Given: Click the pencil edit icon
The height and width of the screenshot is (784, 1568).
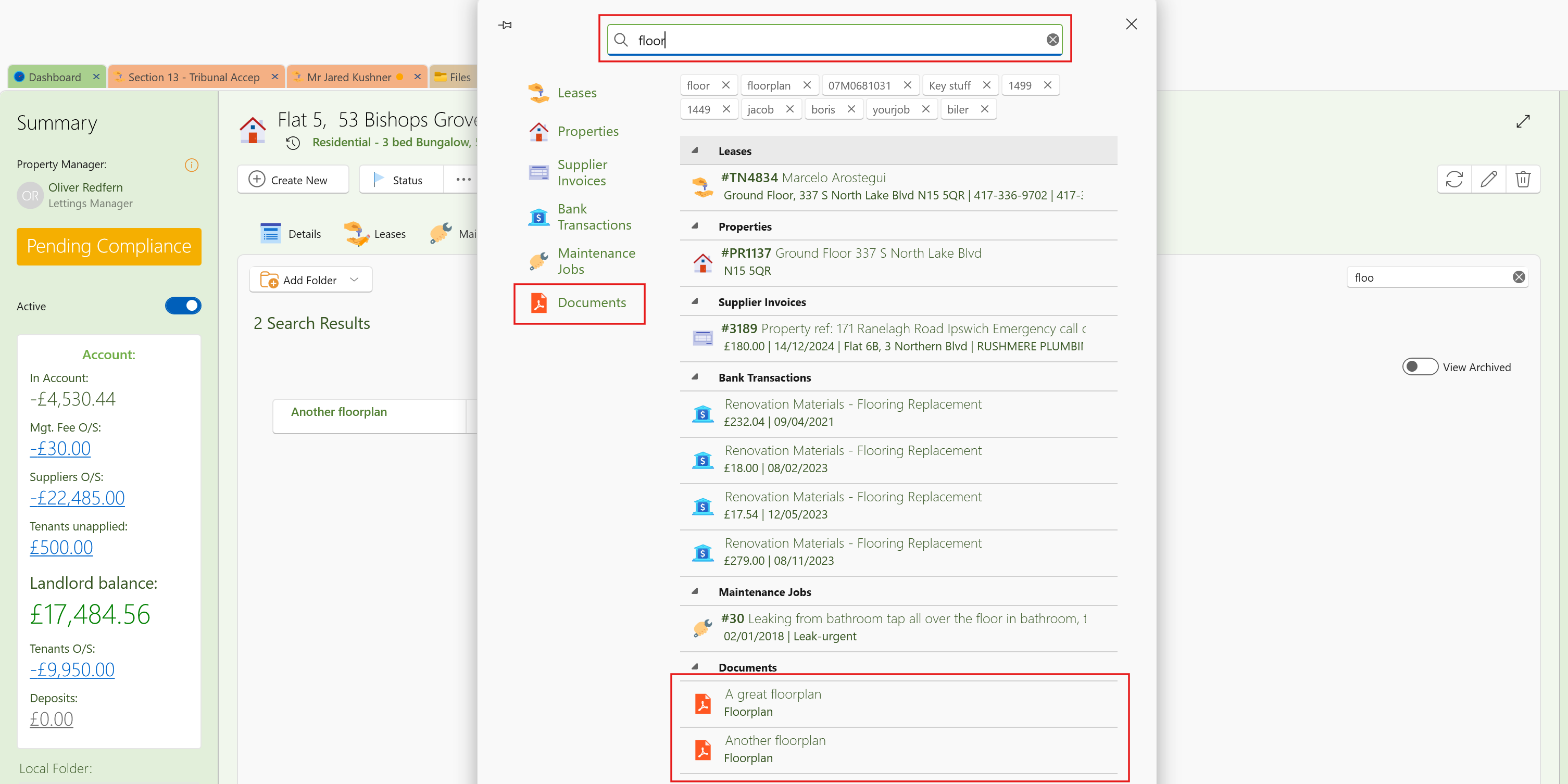Looking at the screenshot, I should click(x=1488, y=179).
